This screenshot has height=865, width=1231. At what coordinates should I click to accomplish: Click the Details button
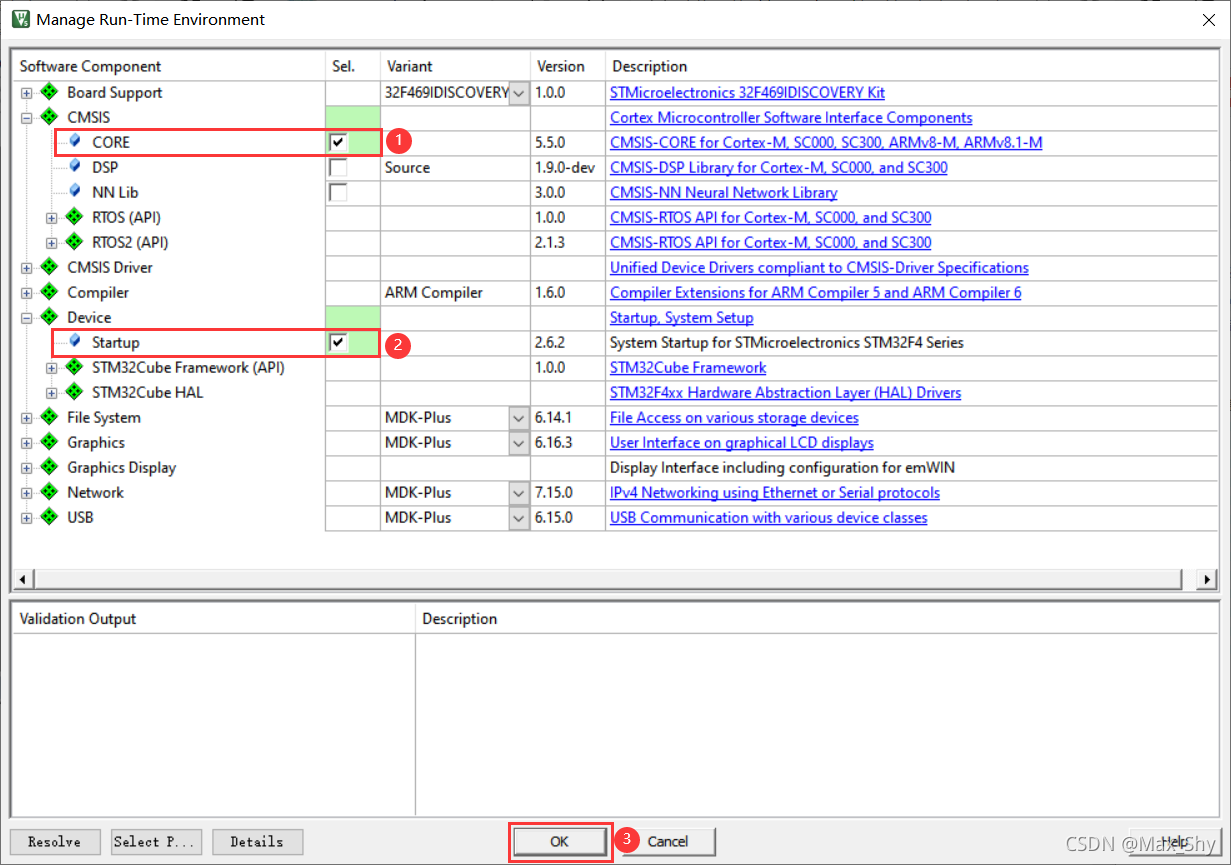[x=257, y=842]
